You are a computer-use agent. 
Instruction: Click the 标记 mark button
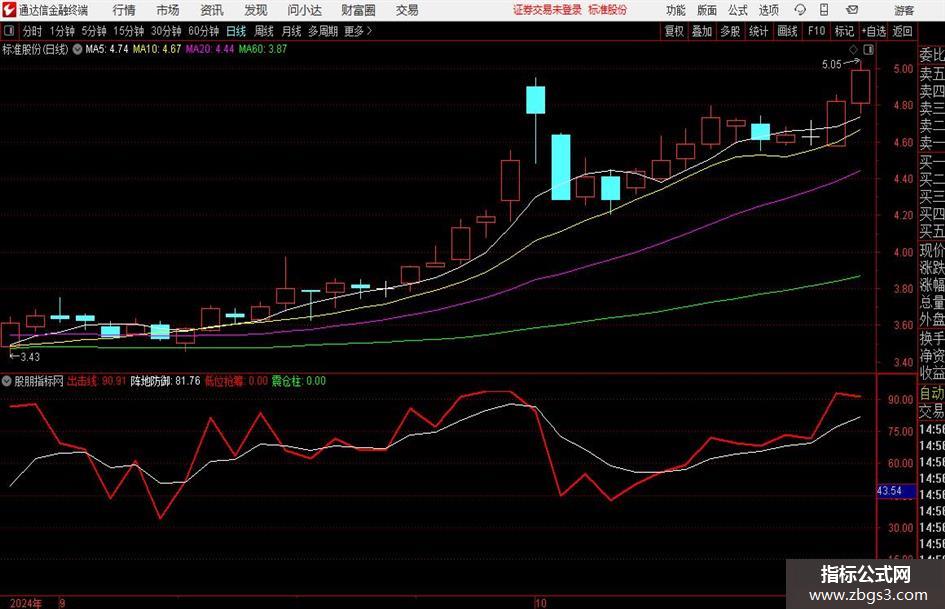pos(844,31)
